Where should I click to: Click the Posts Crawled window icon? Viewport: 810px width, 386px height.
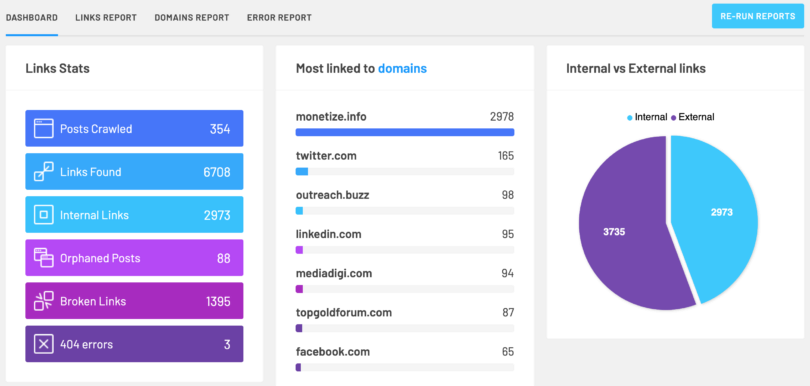coord(44,128)
